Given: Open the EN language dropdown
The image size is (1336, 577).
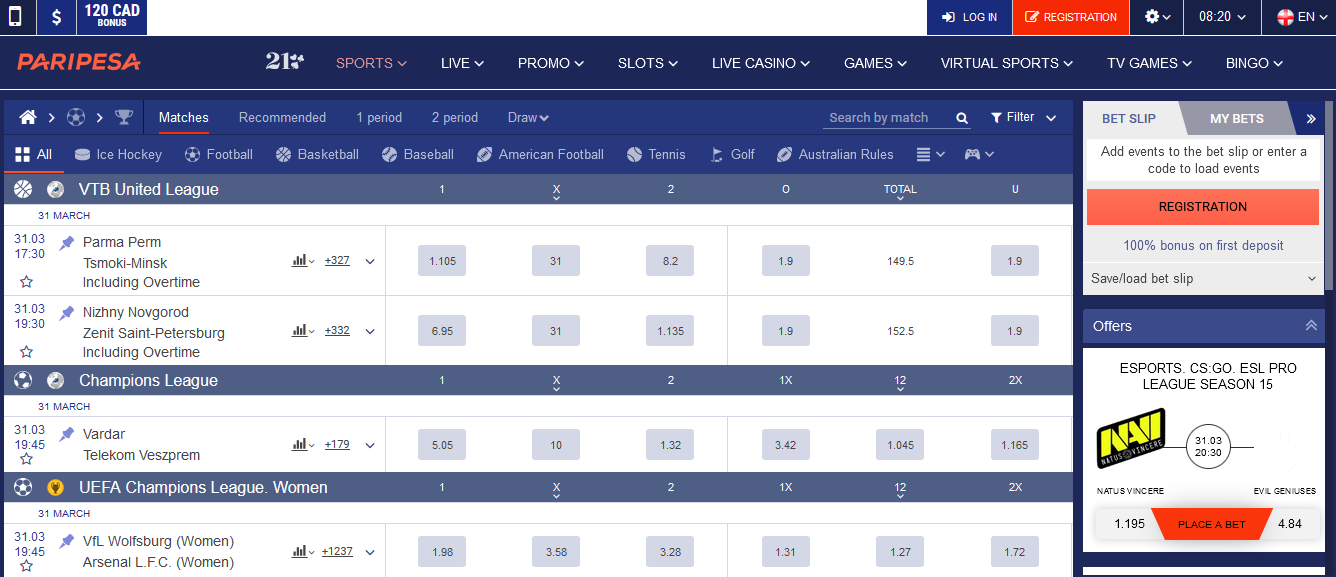Looking at the screenshot, I should pos(1301,17).
